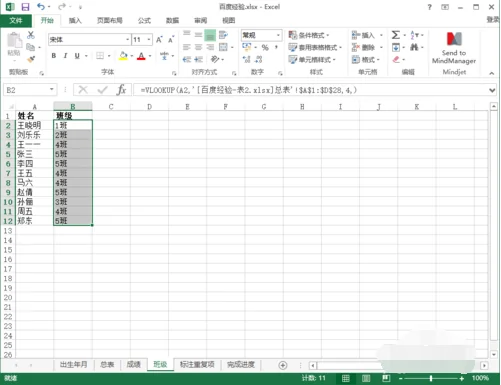This screenshot has width=501, height=385.
Task: Click the Undo arrow icon
Action: click(x=41, y=6)
